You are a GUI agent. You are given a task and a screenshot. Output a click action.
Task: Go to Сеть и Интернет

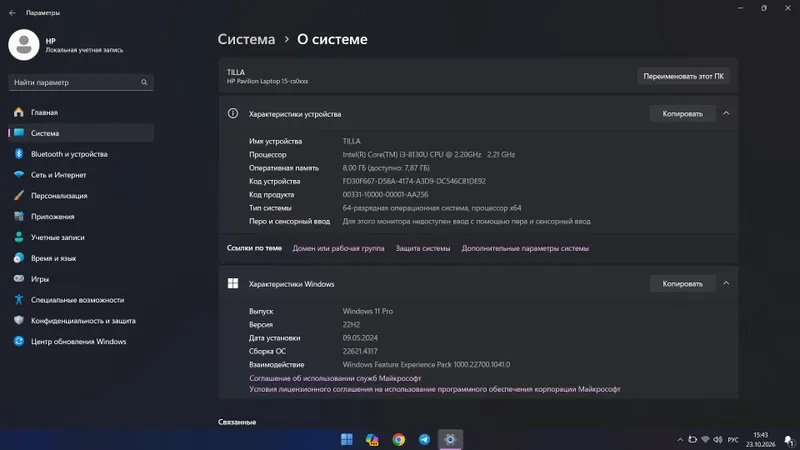coord(81,175)
